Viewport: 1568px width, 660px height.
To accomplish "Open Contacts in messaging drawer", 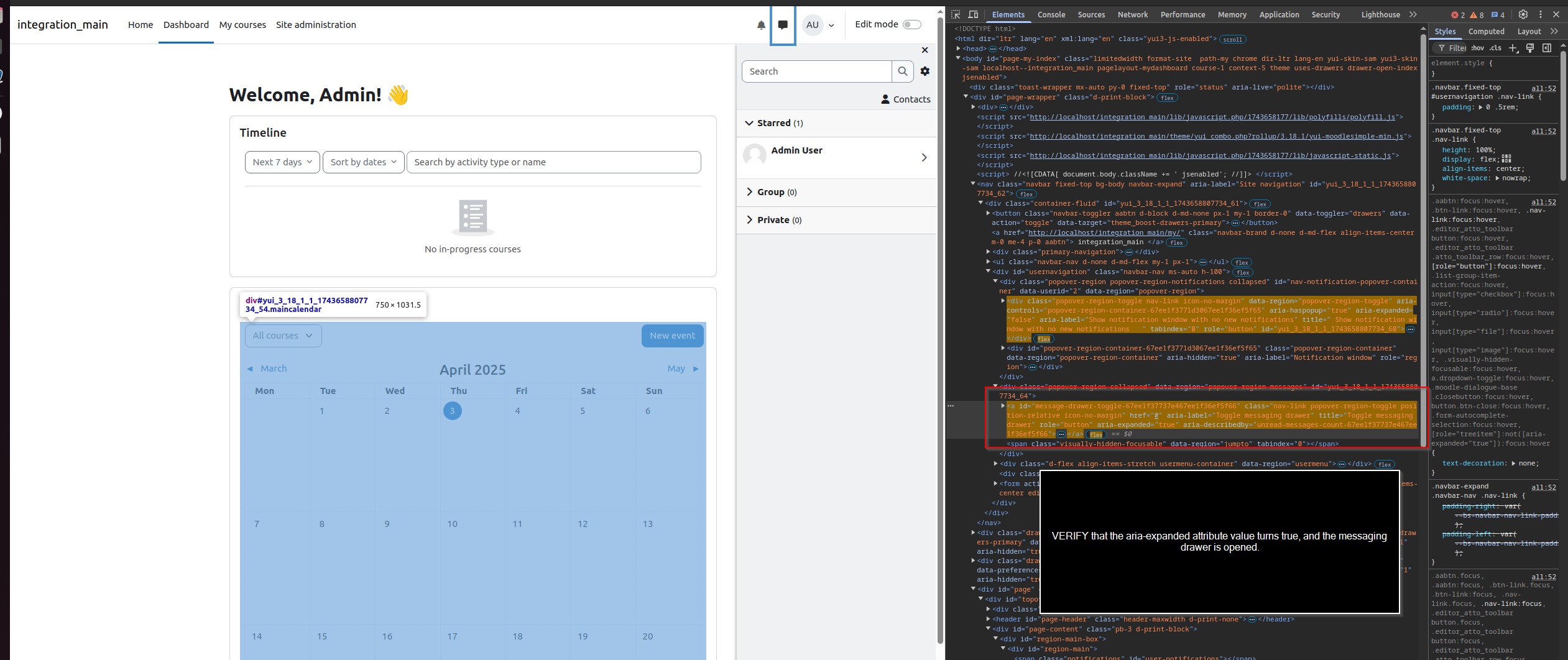I will point(906,99).
